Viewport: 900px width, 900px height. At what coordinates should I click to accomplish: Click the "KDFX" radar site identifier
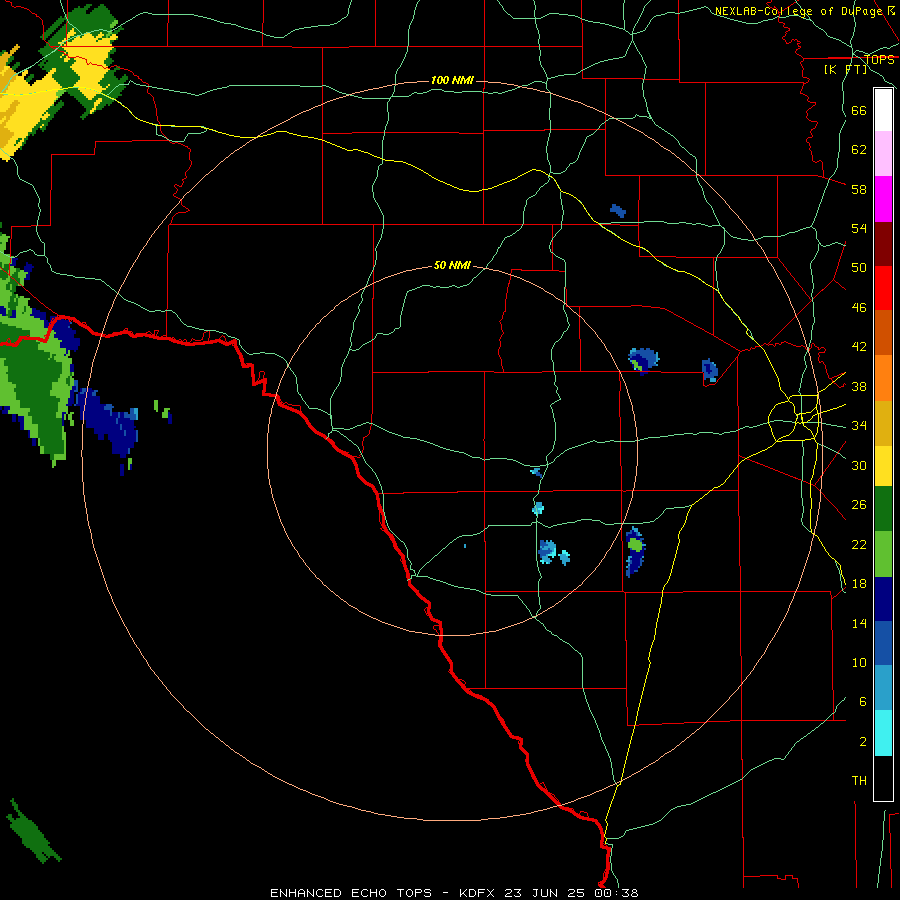point(476,893)
